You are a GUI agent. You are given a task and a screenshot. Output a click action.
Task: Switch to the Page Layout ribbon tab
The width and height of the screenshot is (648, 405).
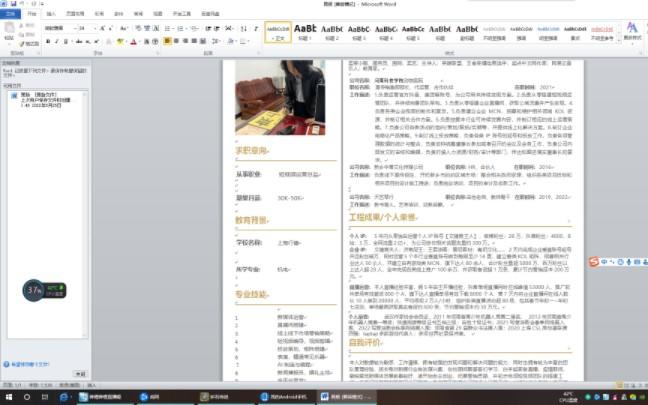[76, 15]
